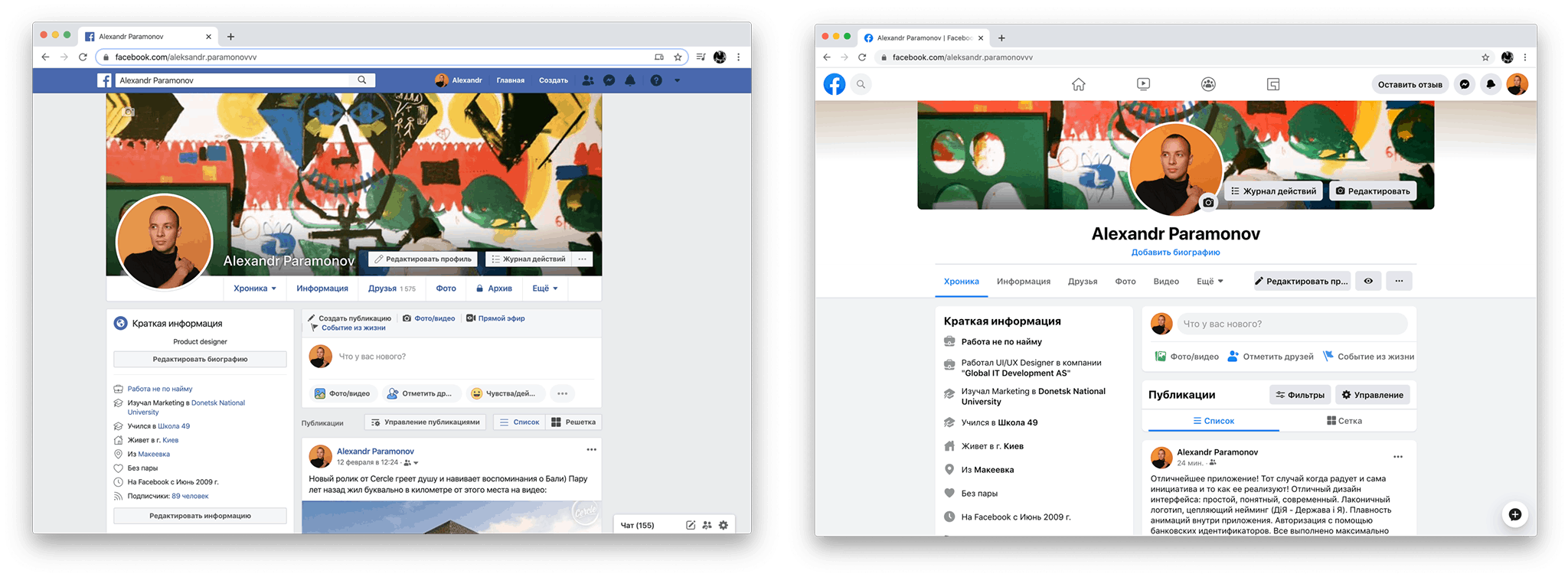Open Chrome menu dots in the left window
Viewport: 1568px width, 577px height.
738,57
